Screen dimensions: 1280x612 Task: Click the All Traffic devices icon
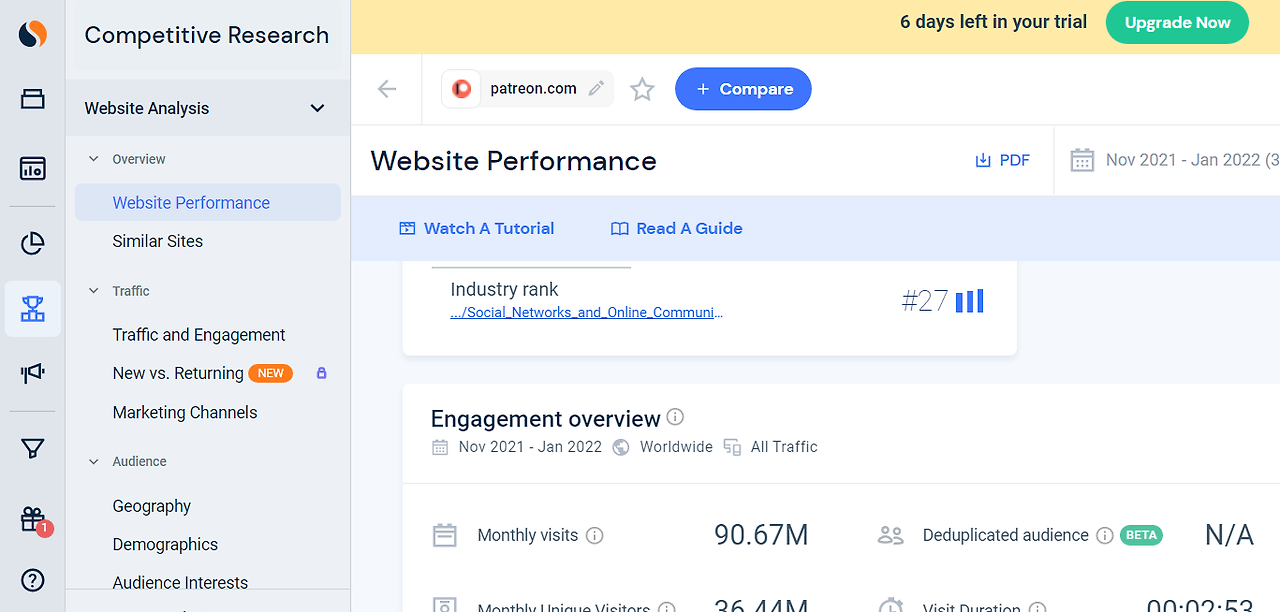(x=733, y=447)
